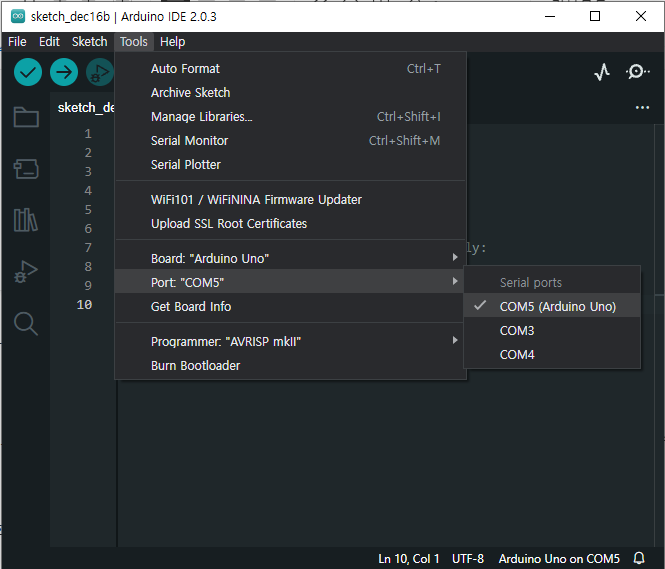Screen dimensions: 665x569
Task: Click Arduino Uno on COM5 status text
Action: click(x=559, y=558)
